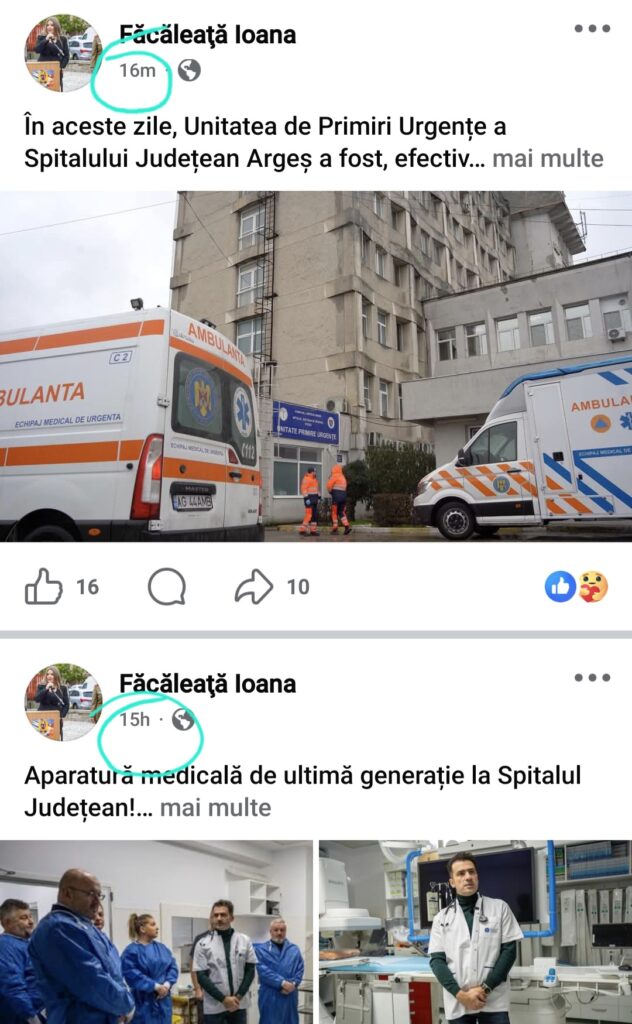Image resolution: width=632 pixels, height=1024 pixels.
Task: Click the 16m timestamp on first post
Action: (137, 70)
